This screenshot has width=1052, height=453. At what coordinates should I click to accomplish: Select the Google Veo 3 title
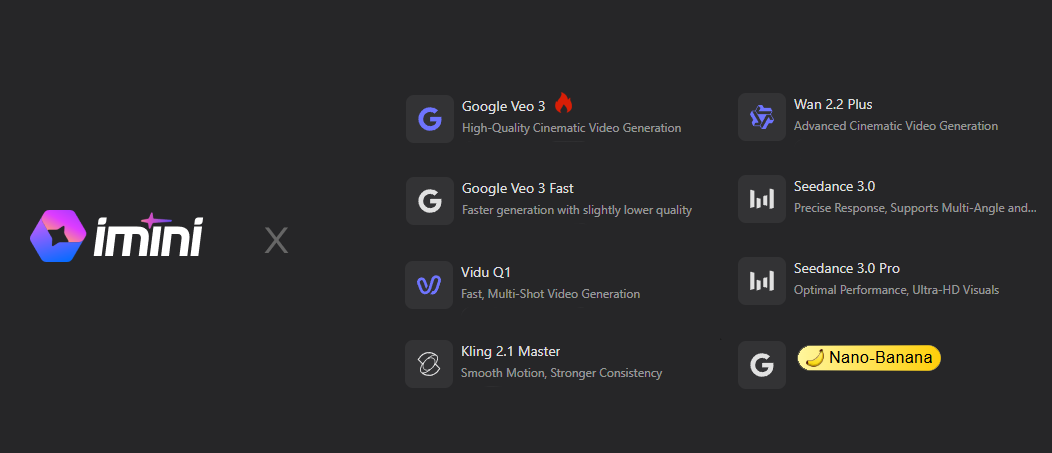tap(504, 106)
